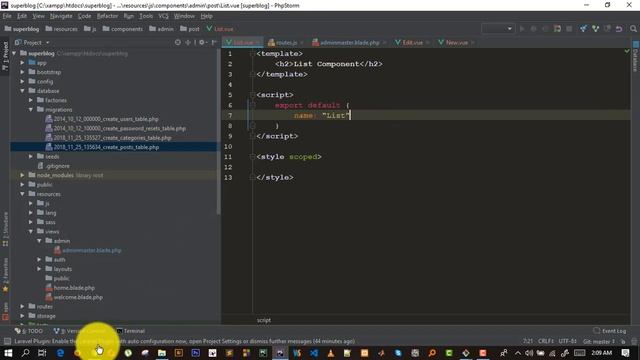Open the run configuration dropdown
Image resolution: width=640 pixels, height=360 pixels.
[x=498, y=29]
